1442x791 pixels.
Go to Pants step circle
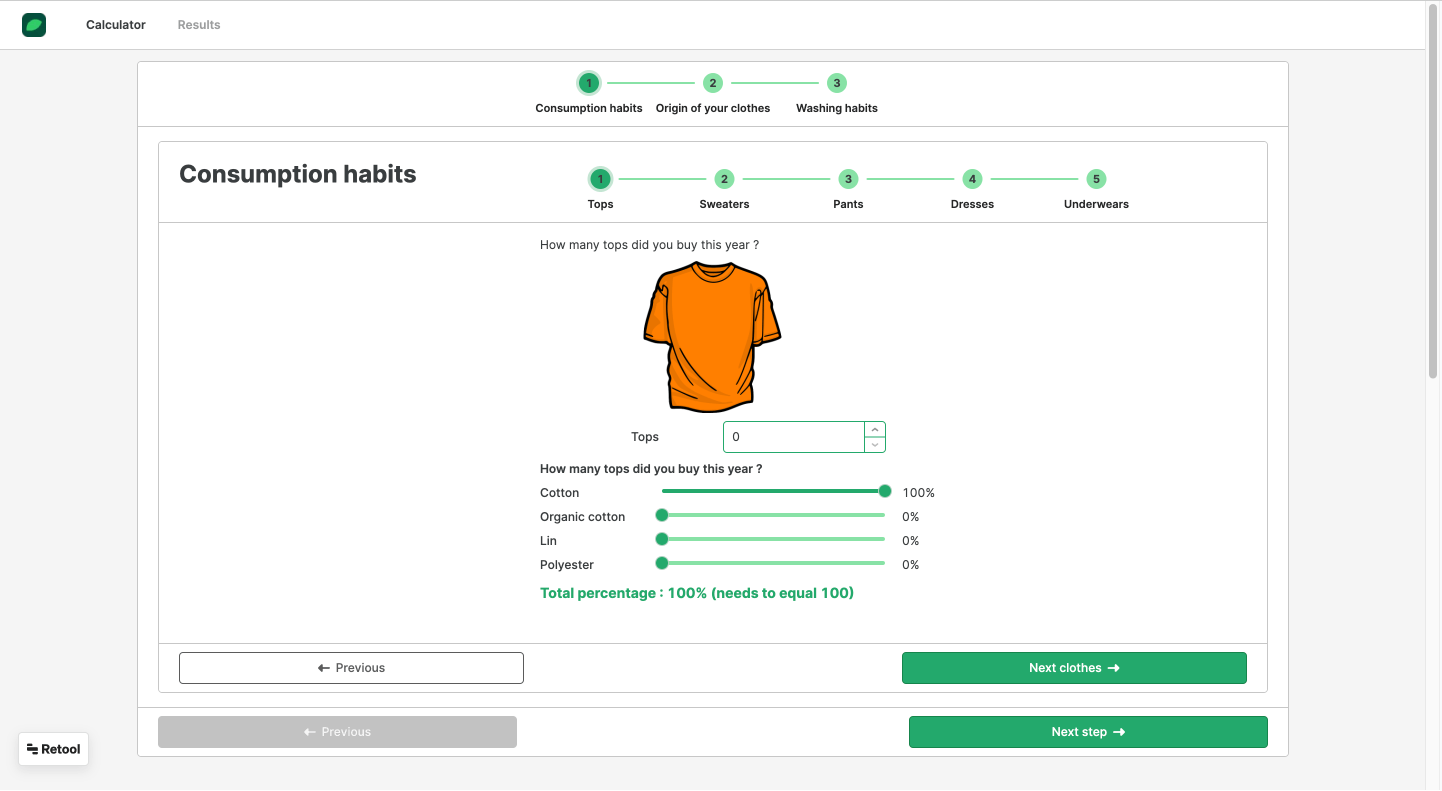(x=848, y=179)
